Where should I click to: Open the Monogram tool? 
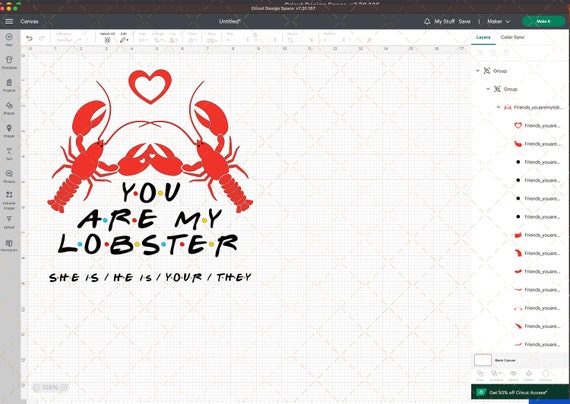[x=9, y=245]
